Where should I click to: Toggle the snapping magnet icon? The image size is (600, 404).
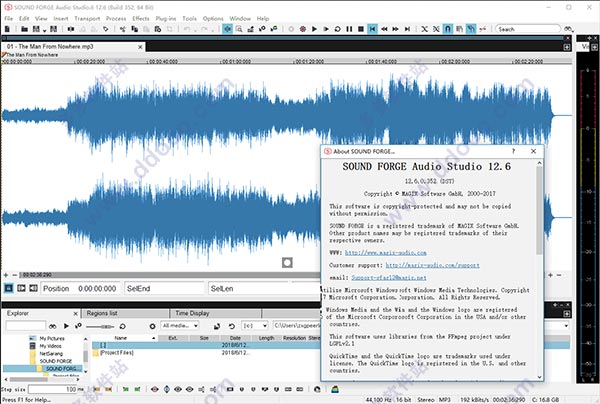click(x=447, y=29)
